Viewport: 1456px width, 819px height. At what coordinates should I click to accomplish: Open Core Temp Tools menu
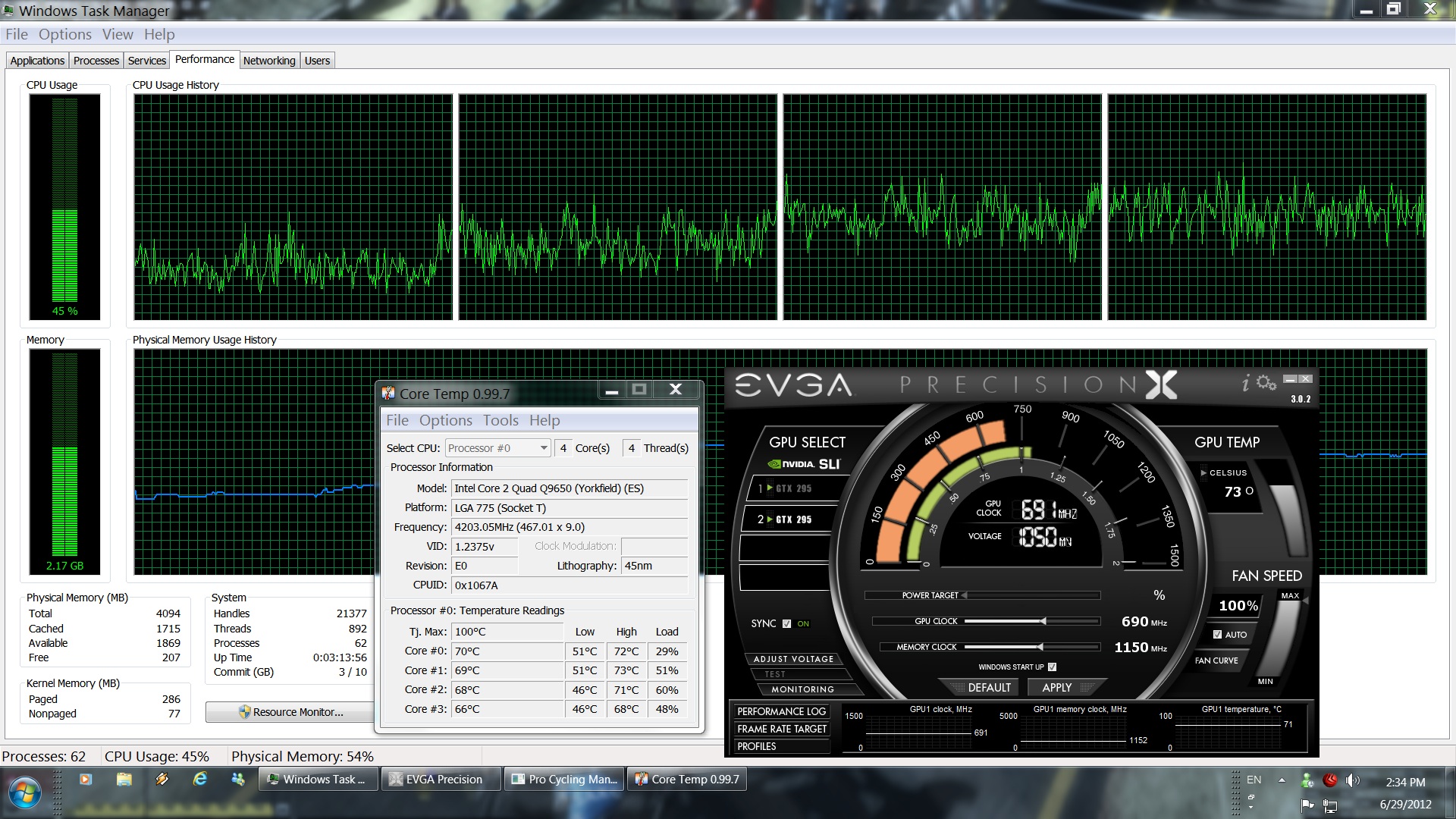500,420
